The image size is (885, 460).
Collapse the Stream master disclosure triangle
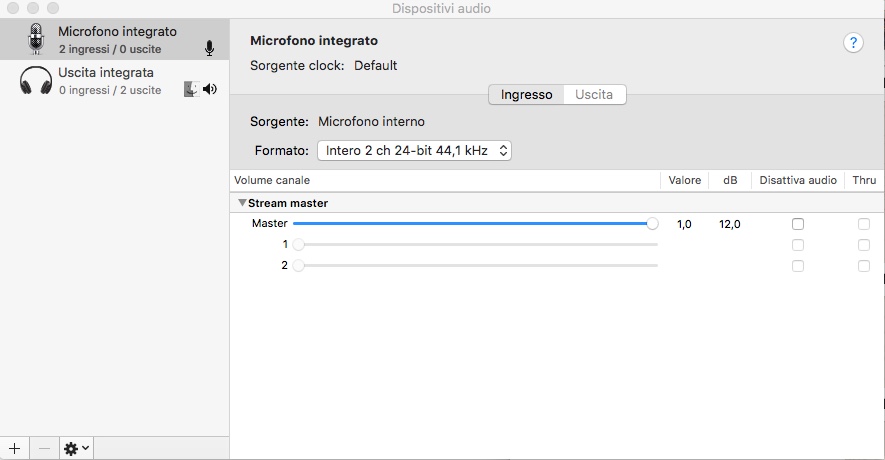pos(242,203)
